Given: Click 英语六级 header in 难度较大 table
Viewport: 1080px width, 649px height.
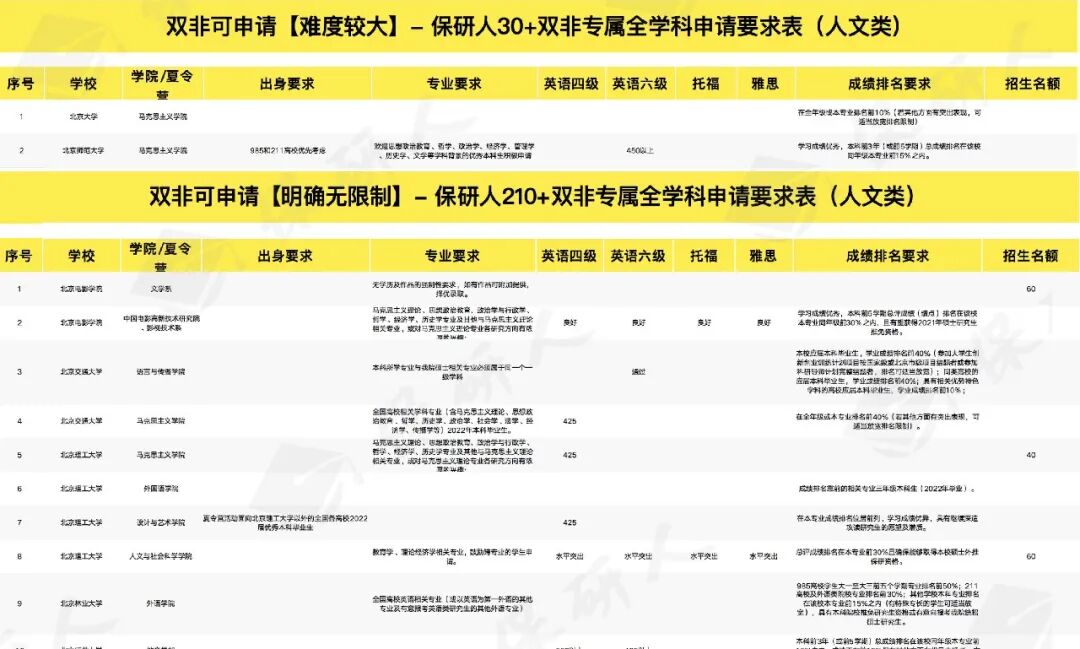Looking at the screenshot, I should 640,84.
